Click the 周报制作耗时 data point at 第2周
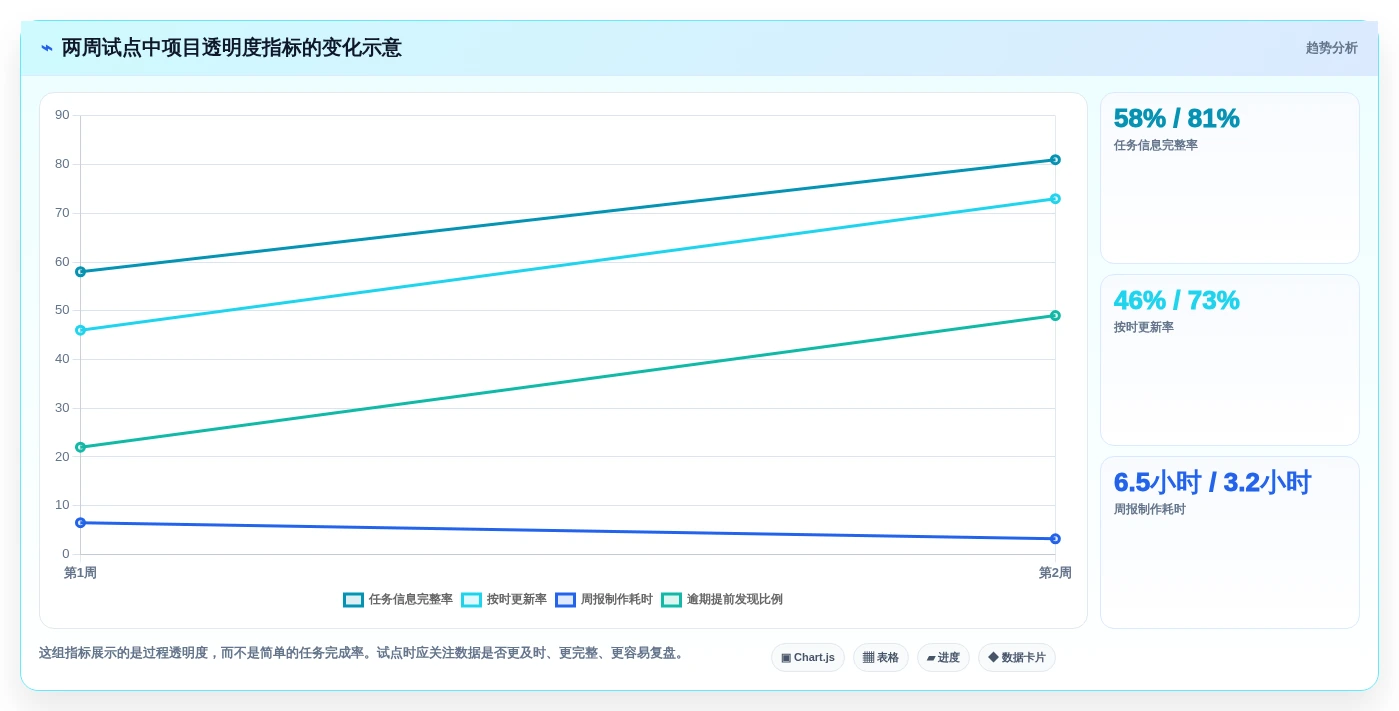1399x711 pixels. click(1055, 539)
